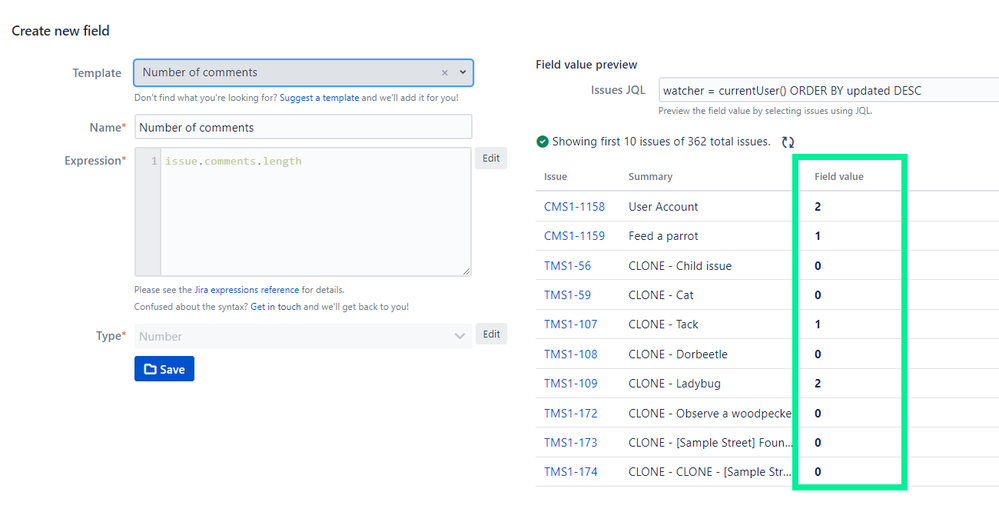999x506 pixels.
Task: Click the field value 2 for CMS1-1158
Action: pos(817,206)
